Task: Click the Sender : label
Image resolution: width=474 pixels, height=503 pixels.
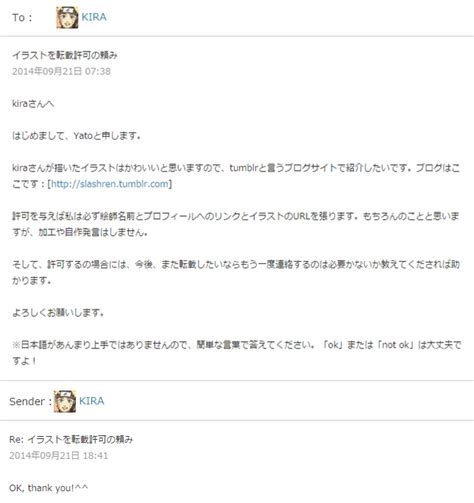Action: click(x=30, y=401)
